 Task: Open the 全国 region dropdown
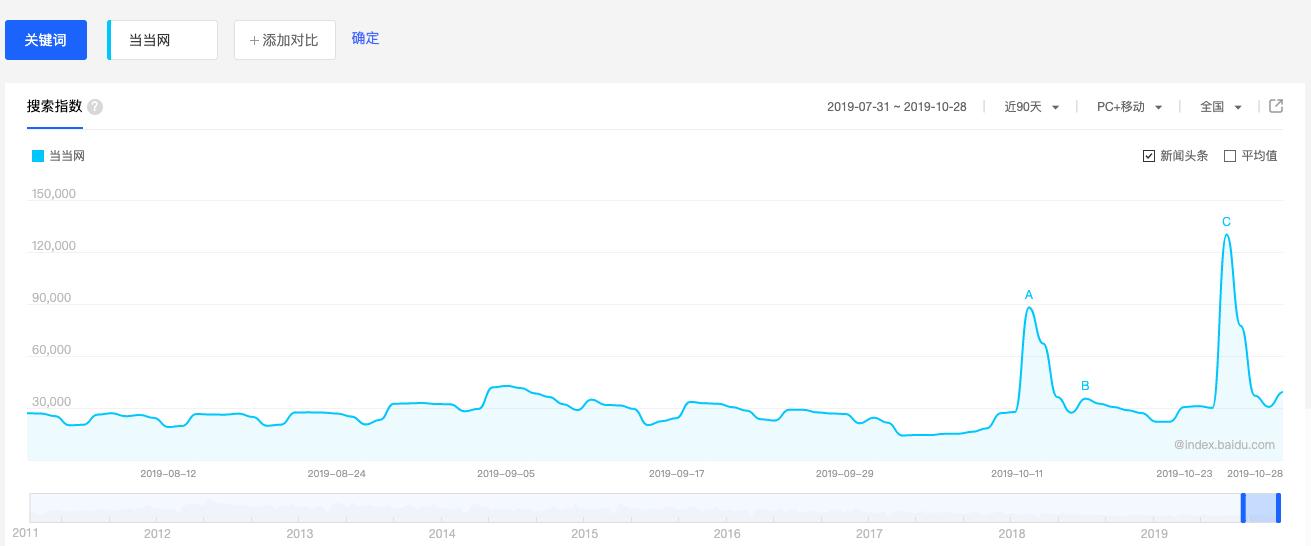pos(1220,107)
